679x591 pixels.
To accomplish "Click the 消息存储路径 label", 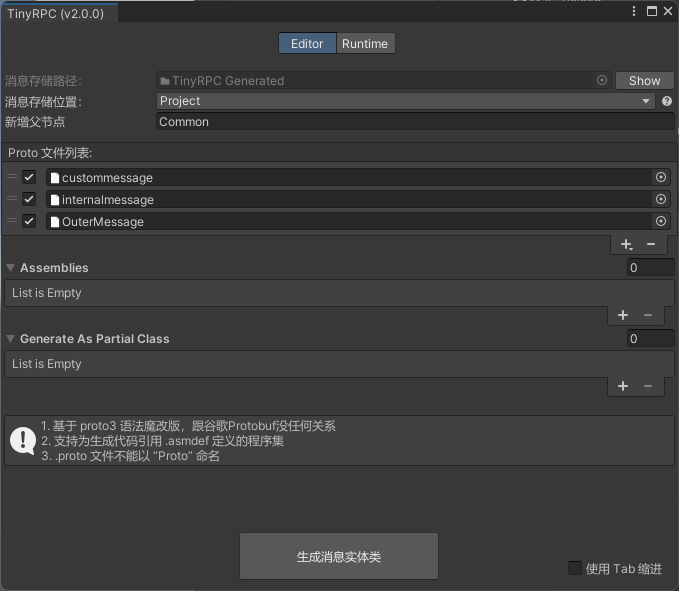I will 43,81.
